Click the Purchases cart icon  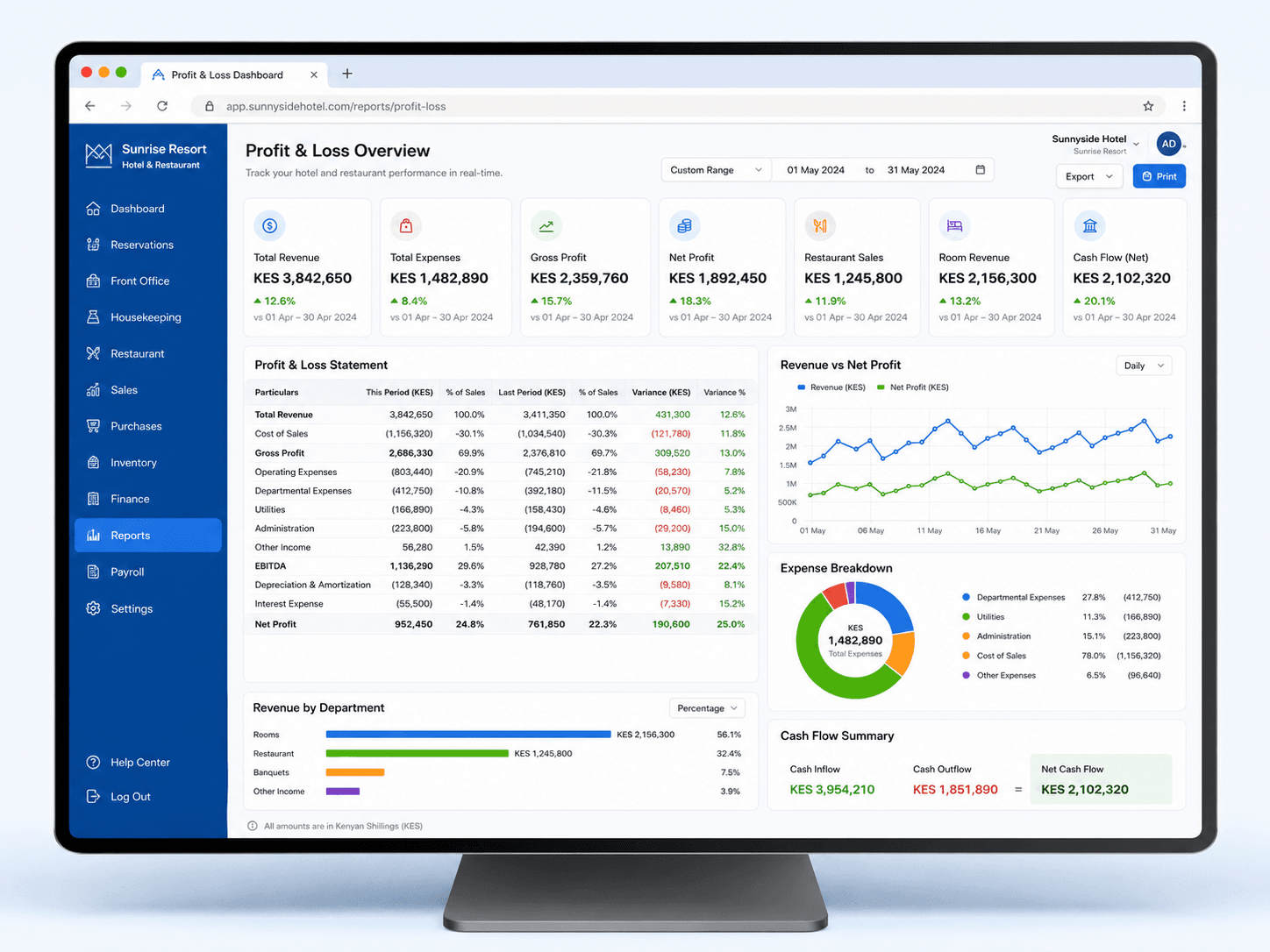tap(93, 426)
